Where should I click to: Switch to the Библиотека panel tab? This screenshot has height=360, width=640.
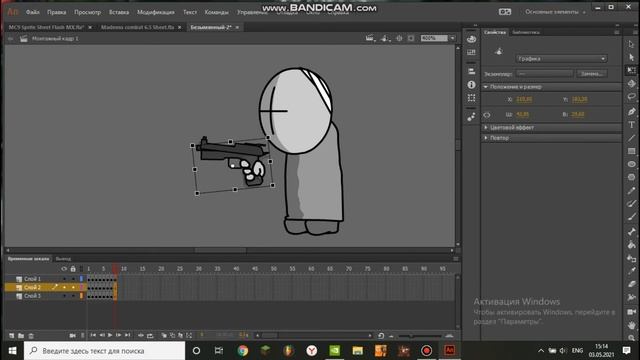[526, 32]
